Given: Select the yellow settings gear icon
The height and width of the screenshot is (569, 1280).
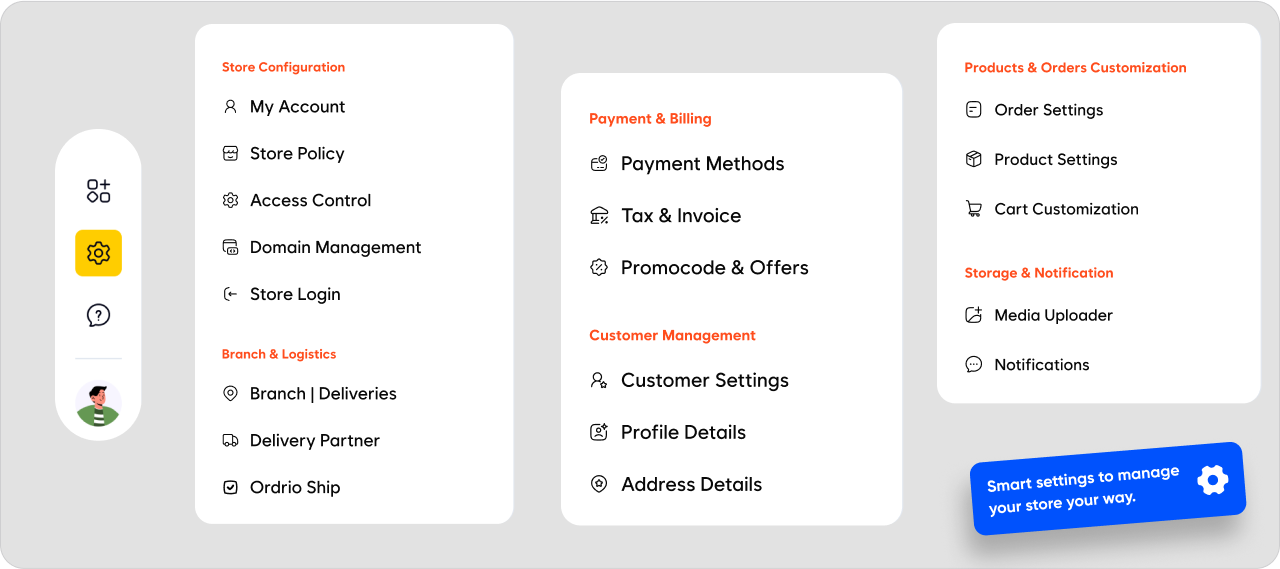Looking at the screenshot, I should [x=98, y=253].
